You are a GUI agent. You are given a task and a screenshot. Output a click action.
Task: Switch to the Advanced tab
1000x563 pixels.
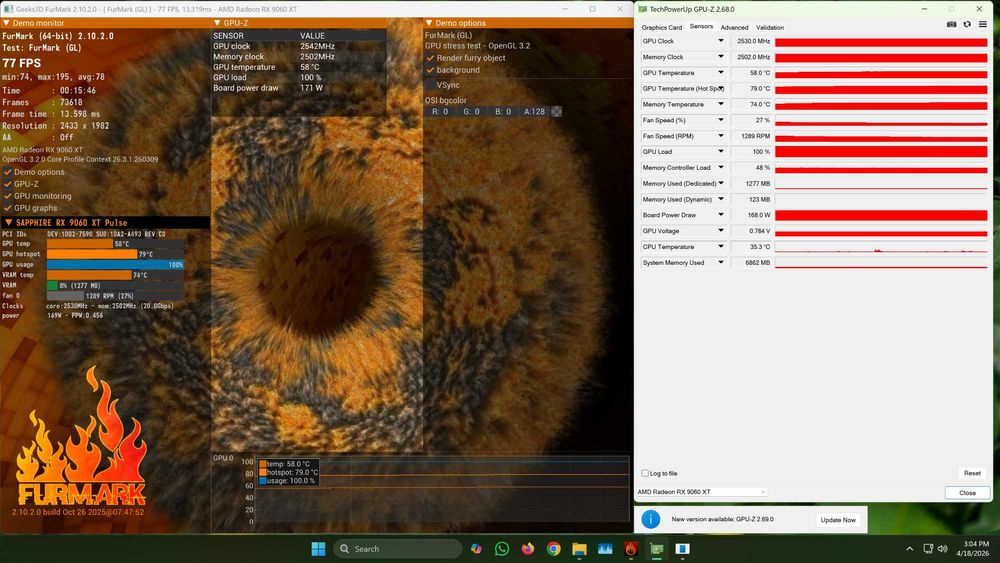pyautogui.click(x=734, y=27)
